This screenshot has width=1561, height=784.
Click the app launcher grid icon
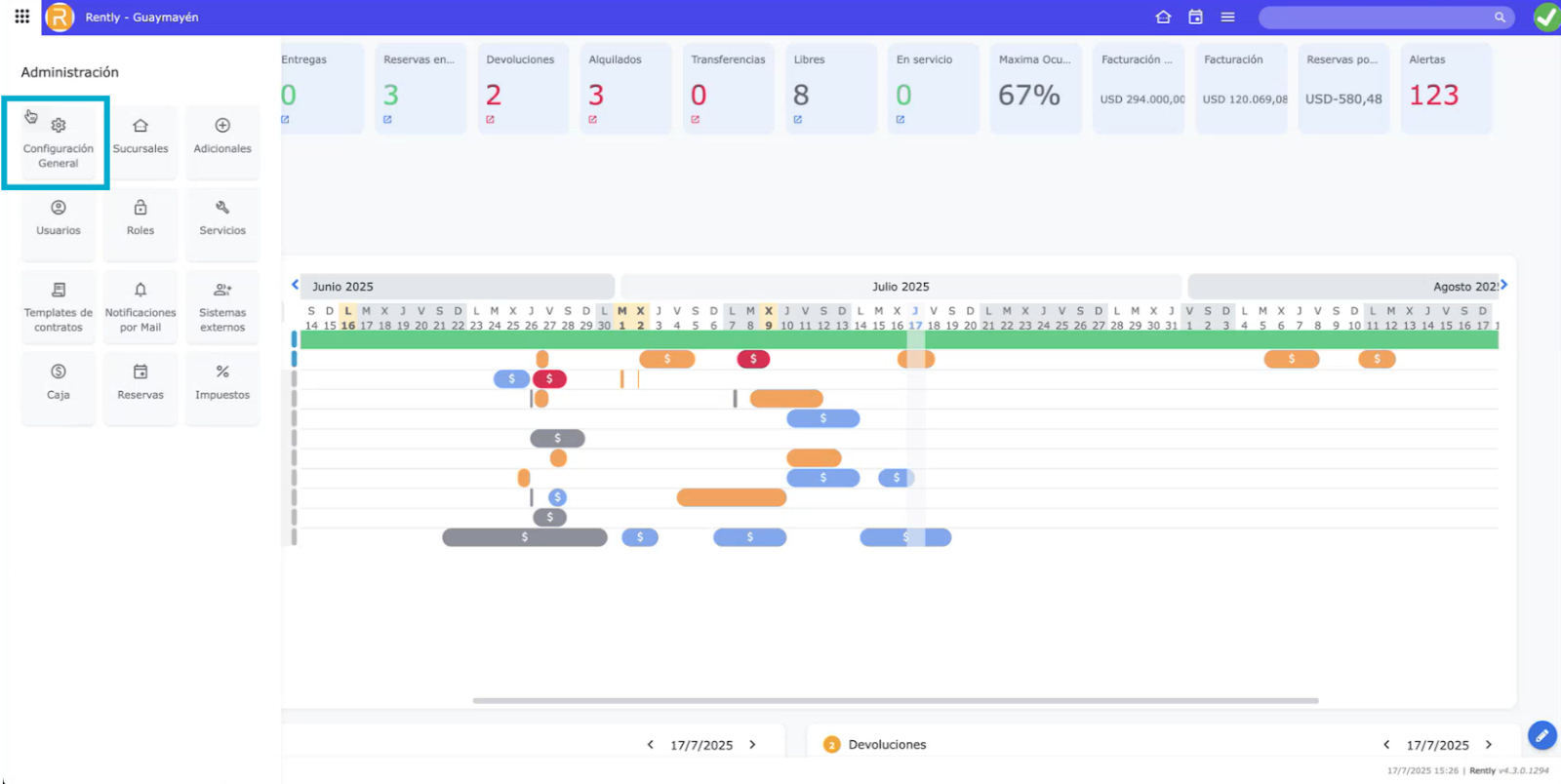(21, 17)
